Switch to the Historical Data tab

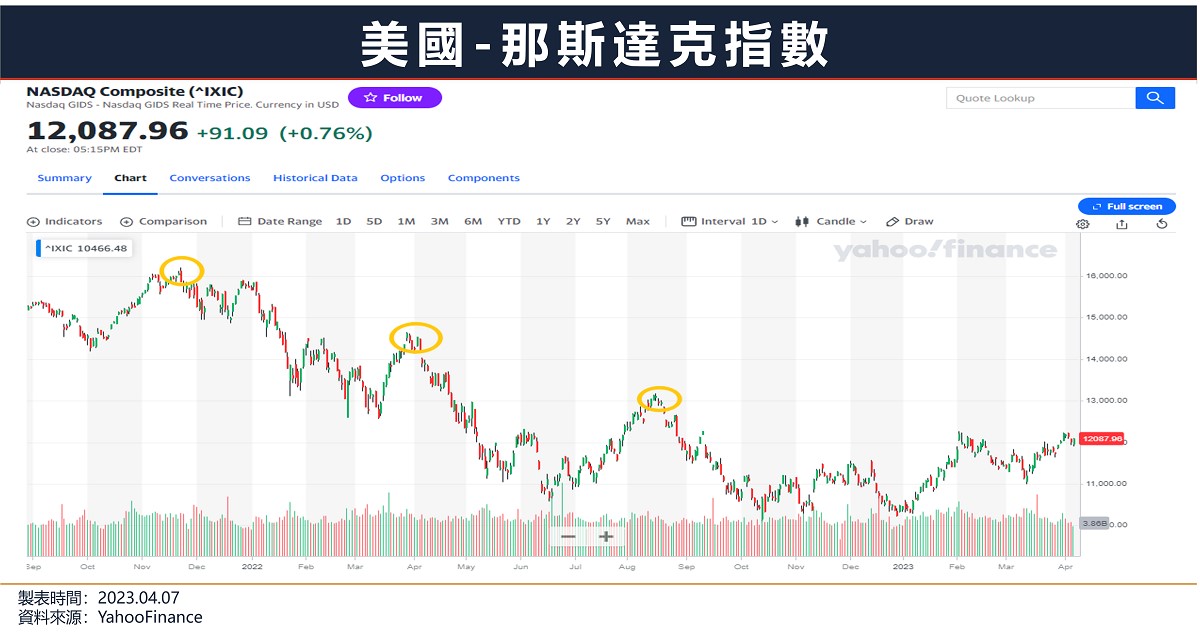pyautogui.click(x=315, y=178)
